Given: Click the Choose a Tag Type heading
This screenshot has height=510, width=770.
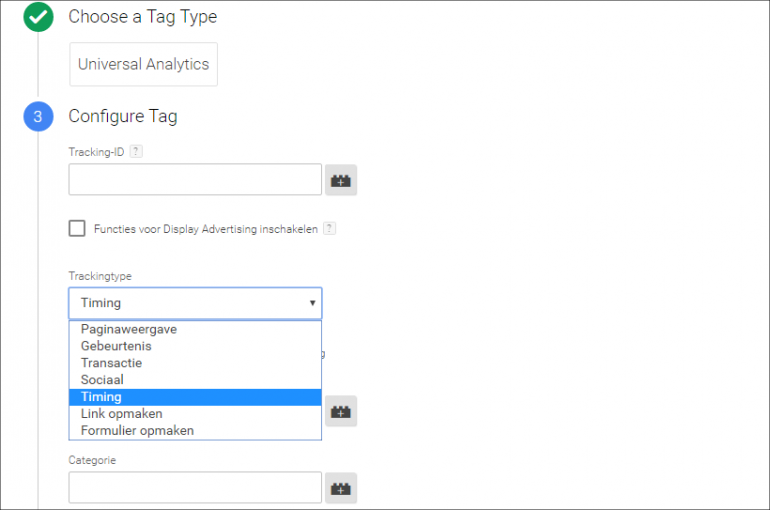Looking at the screenshot, I should (142, 17).
